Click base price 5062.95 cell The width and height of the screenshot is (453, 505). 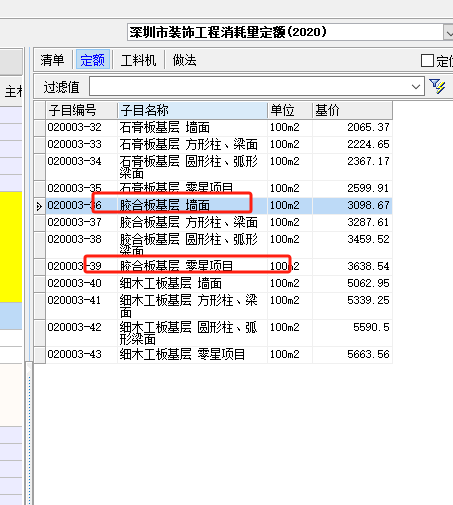(x=352, y=284)
